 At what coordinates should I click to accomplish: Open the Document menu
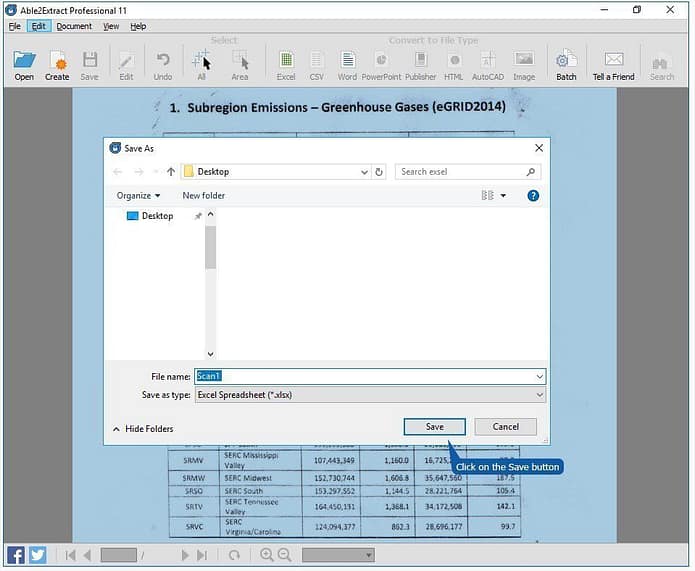tap(74, 26)
